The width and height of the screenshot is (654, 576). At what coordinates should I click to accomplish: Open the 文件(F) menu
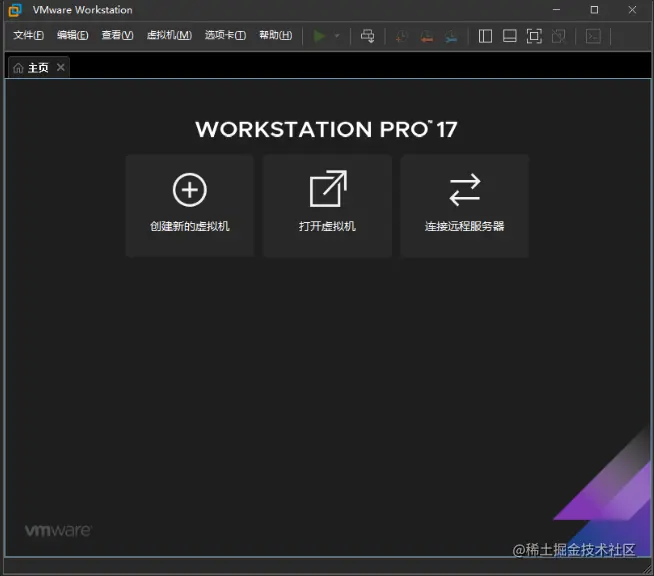coord(28,35)
